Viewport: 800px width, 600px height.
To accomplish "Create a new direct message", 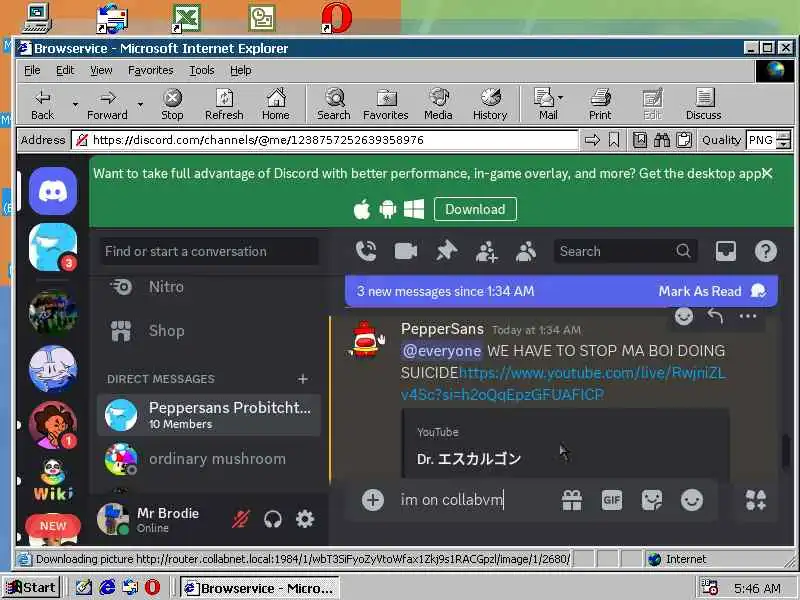I will click(303, 379).
